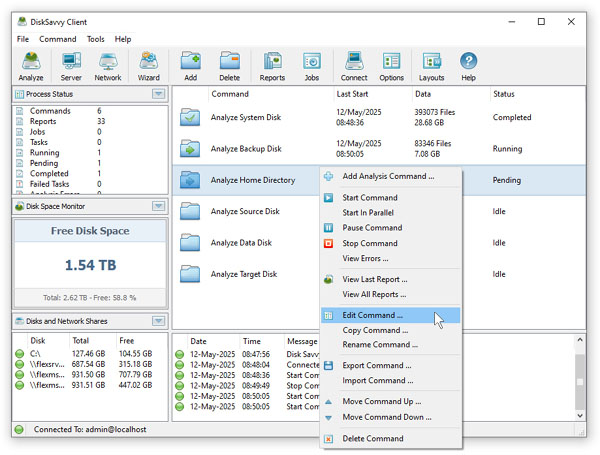
Task: Click the Running status of Backup Disk
Action: [x=507, y=149]
